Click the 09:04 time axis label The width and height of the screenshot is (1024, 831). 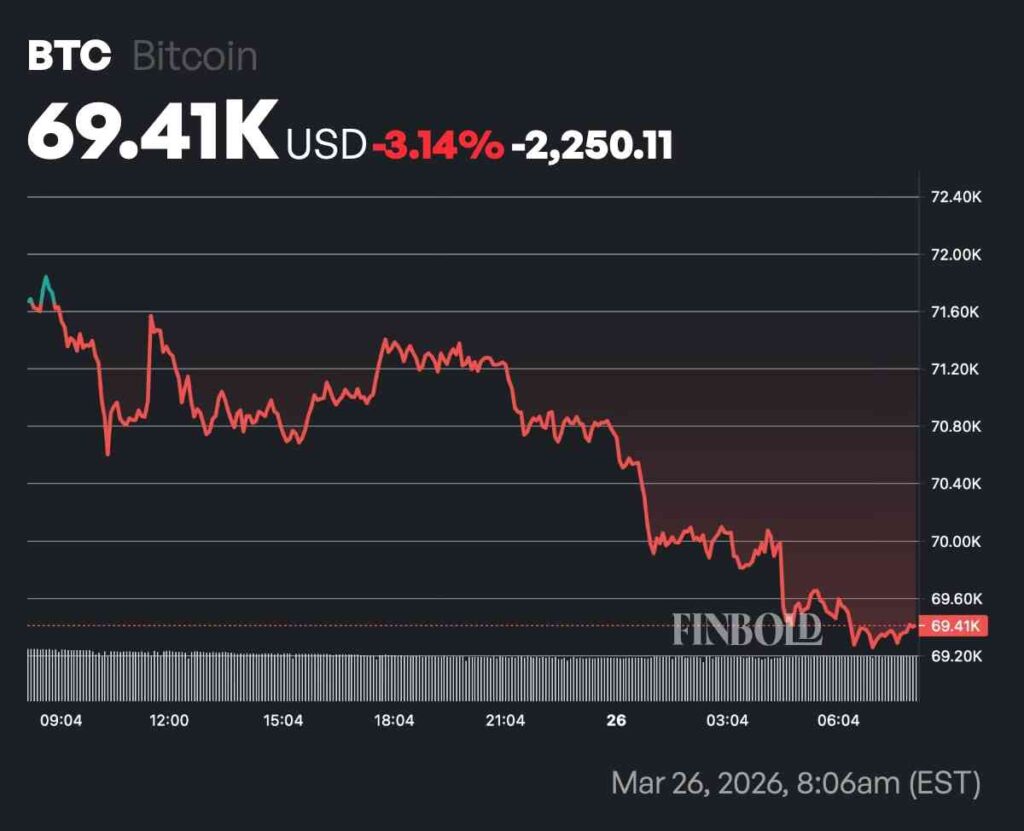coord(59,720)
